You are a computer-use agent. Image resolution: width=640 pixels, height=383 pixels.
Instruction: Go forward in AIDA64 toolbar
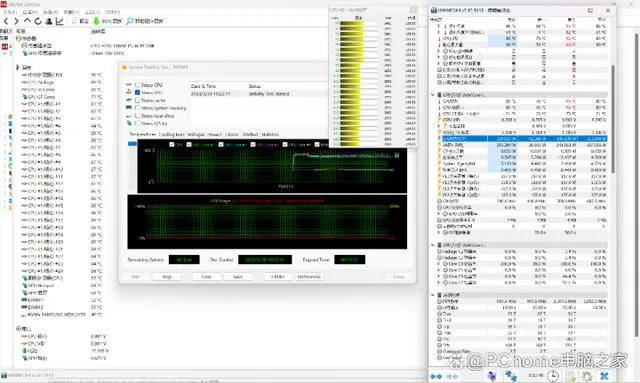tap(16, 21)
